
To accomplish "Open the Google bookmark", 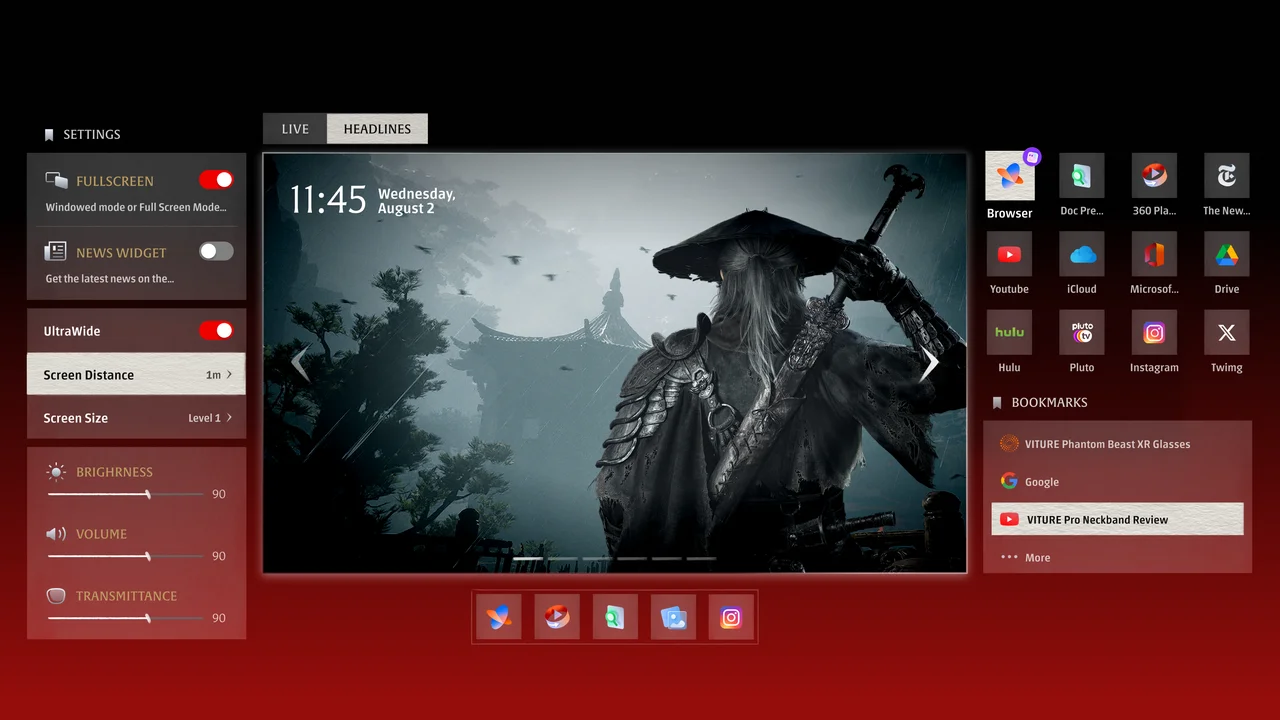I will [1117, 481].
